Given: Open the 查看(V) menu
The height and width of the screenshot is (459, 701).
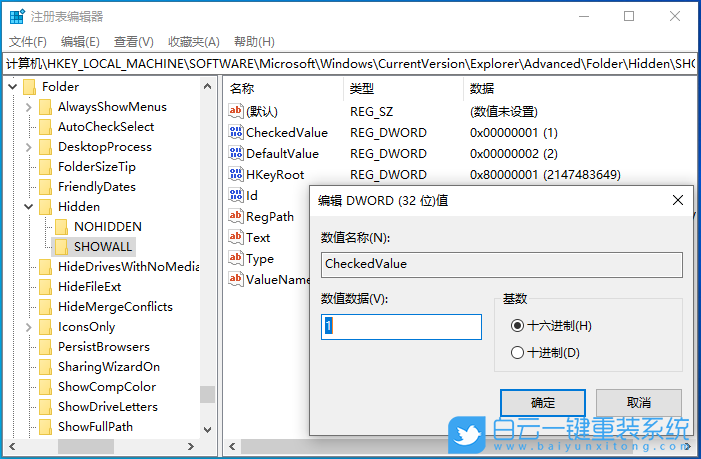Looking at the screenshot, I should click(134, 42).
